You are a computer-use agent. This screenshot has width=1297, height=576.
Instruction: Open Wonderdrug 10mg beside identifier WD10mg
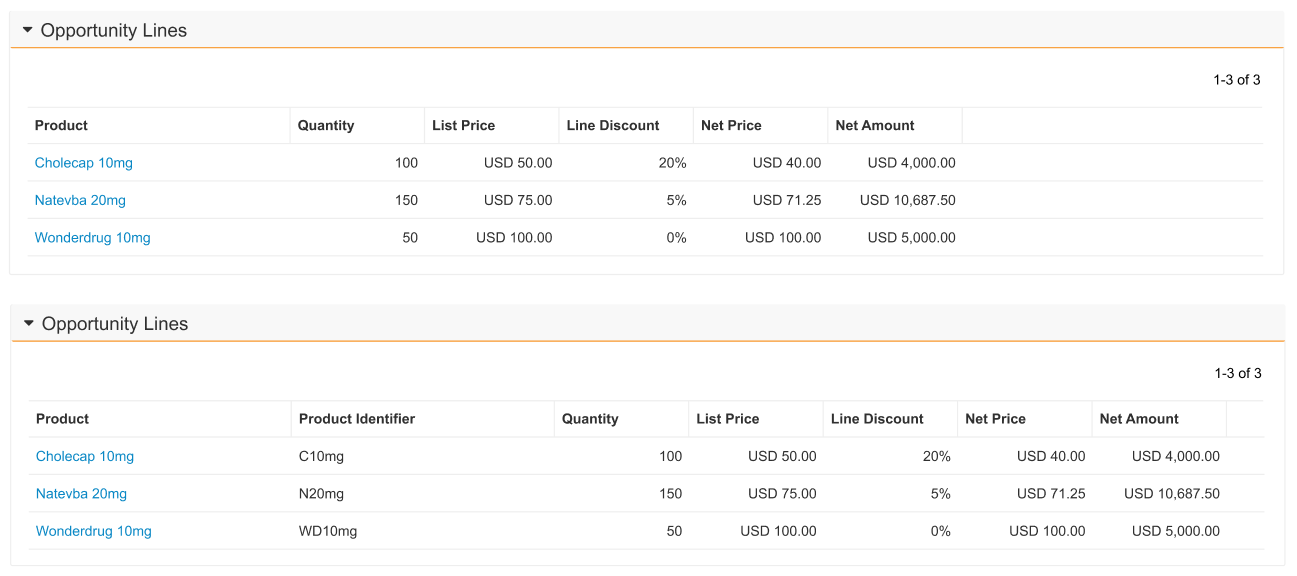(93, 531)
